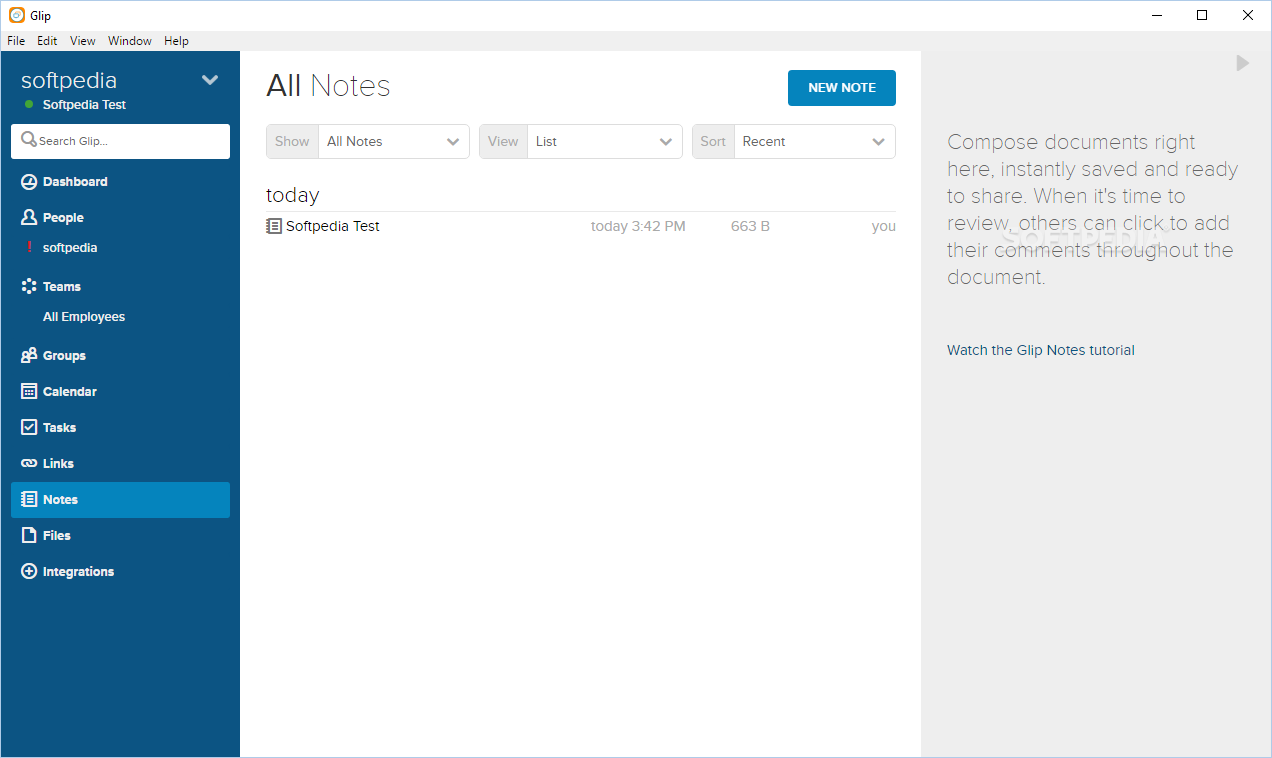The image size is (1272, 758).
Task: Open the softpedia contact under People
Action: pos(70,248)
